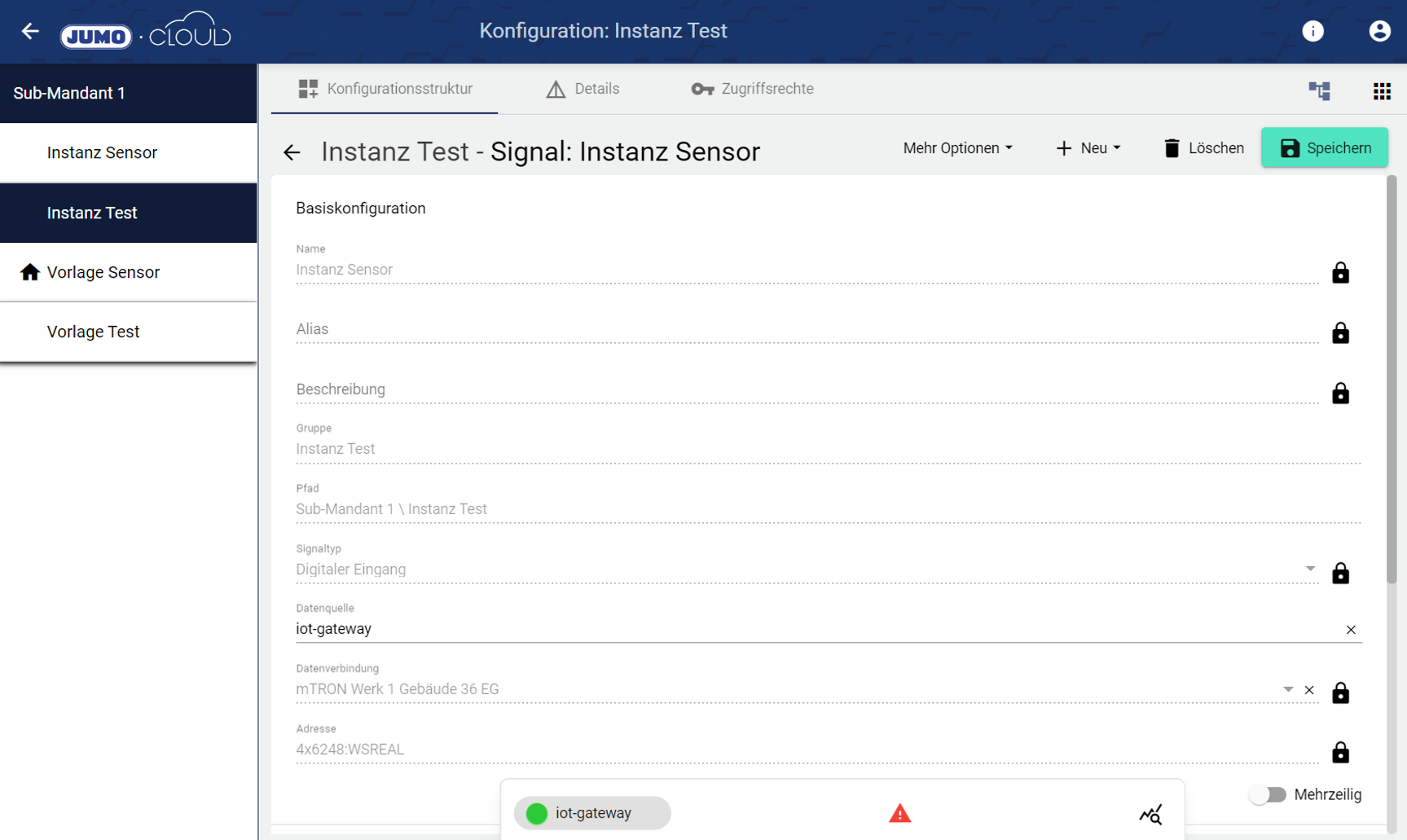Click the info icon in header
The height and width of the screenshot is (840, 1407).
[1312, 31]
